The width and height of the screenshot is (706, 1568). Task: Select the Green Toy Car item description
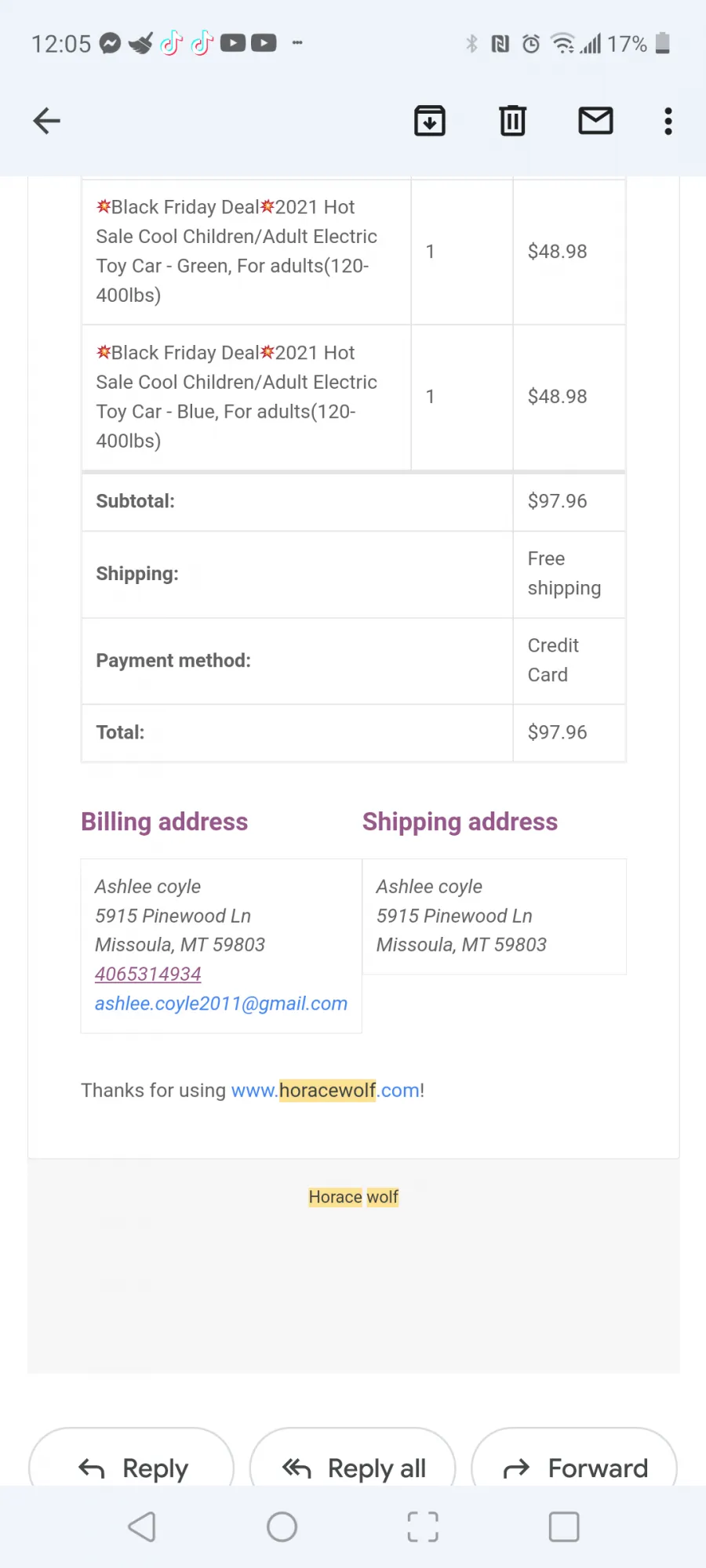(x=237, y=251)
